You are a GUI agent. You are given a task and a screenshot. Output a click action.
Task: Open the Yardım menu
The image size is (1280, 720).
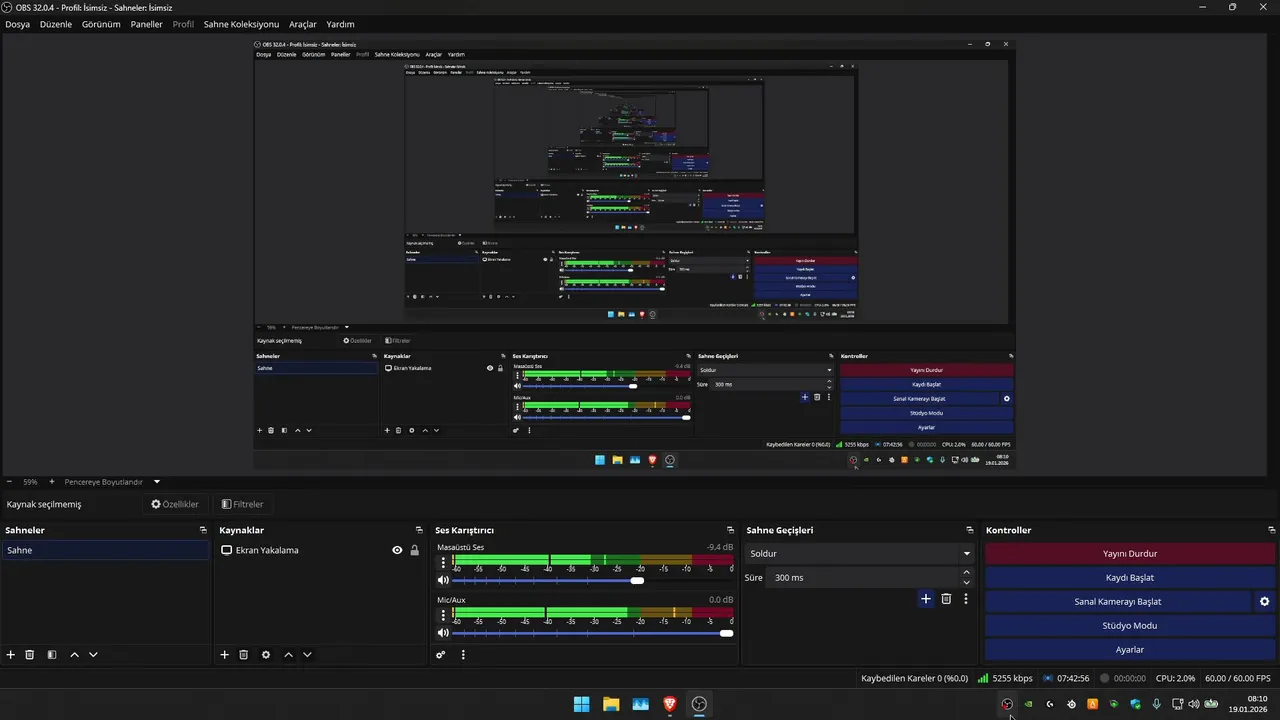(x=340, y=24)
